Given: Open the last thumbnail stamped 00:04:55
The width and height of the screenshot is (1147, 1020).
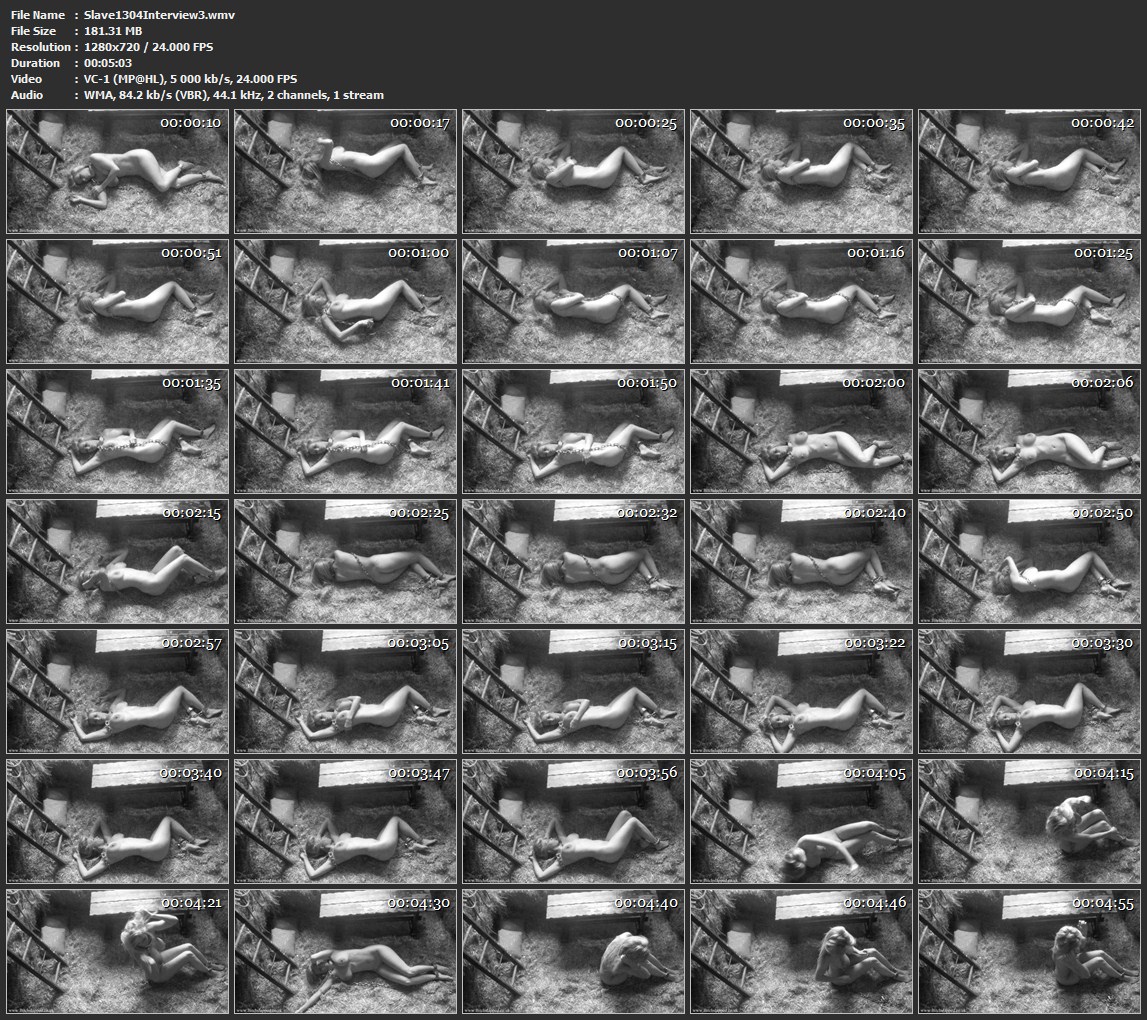Looking at the screenshot, I should coord(1029,951).
